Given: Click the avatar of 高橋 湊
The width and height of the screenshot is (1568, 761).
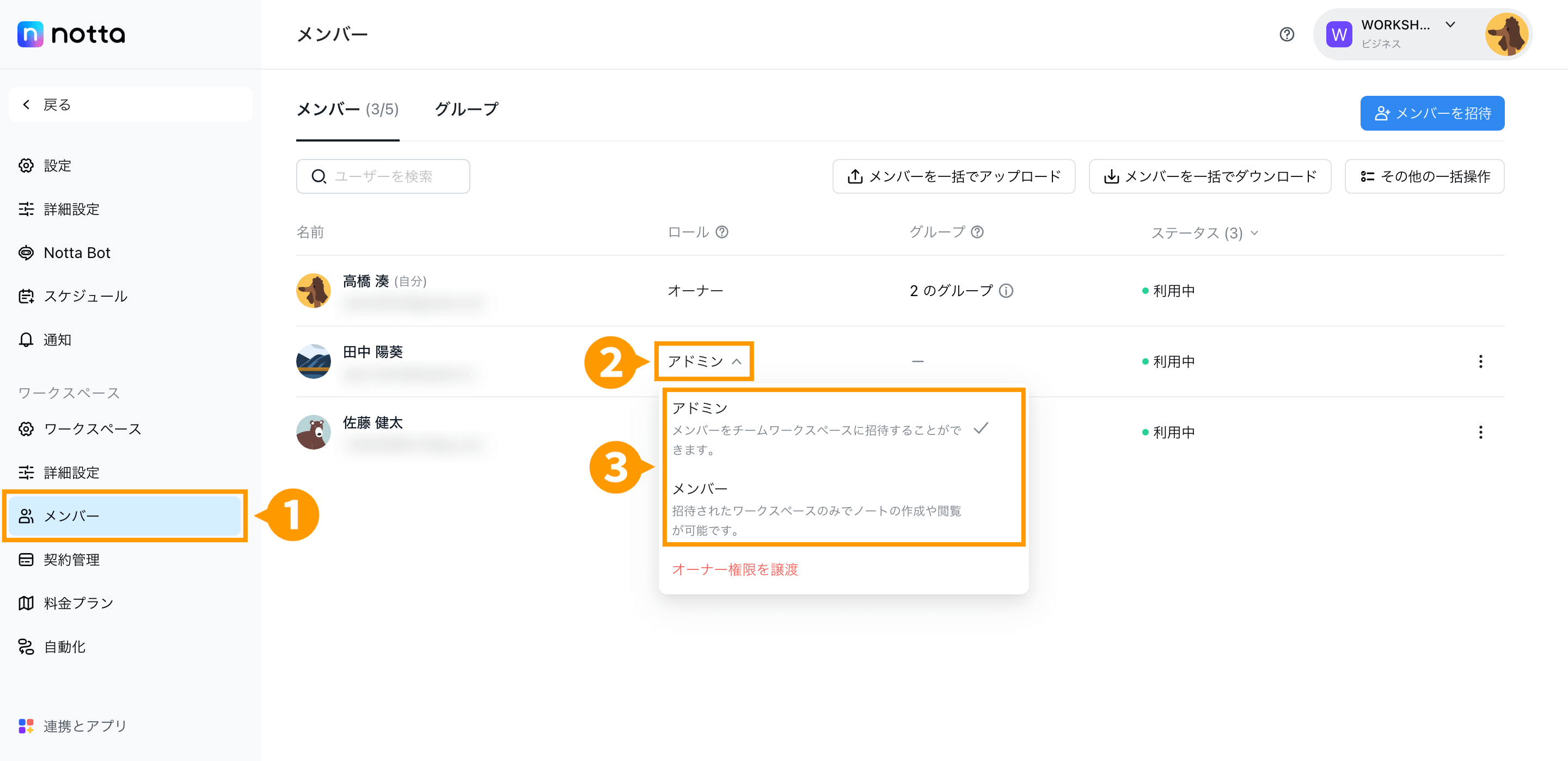Looking at the screenshot, I should (x=313, y=290).
